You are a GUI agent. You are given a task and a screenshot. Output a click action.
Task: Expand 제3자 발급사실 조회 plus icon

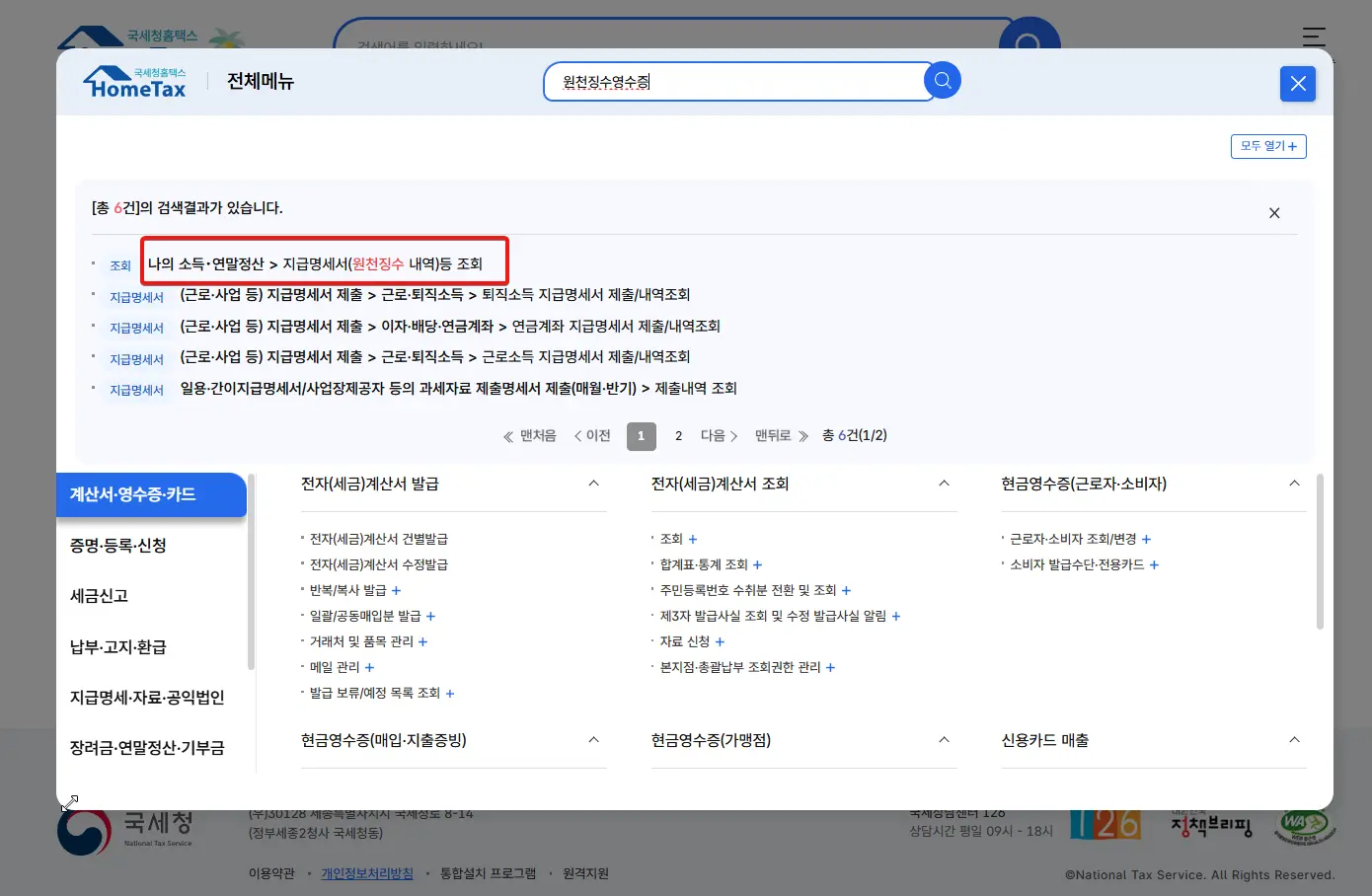pos(896,617)
